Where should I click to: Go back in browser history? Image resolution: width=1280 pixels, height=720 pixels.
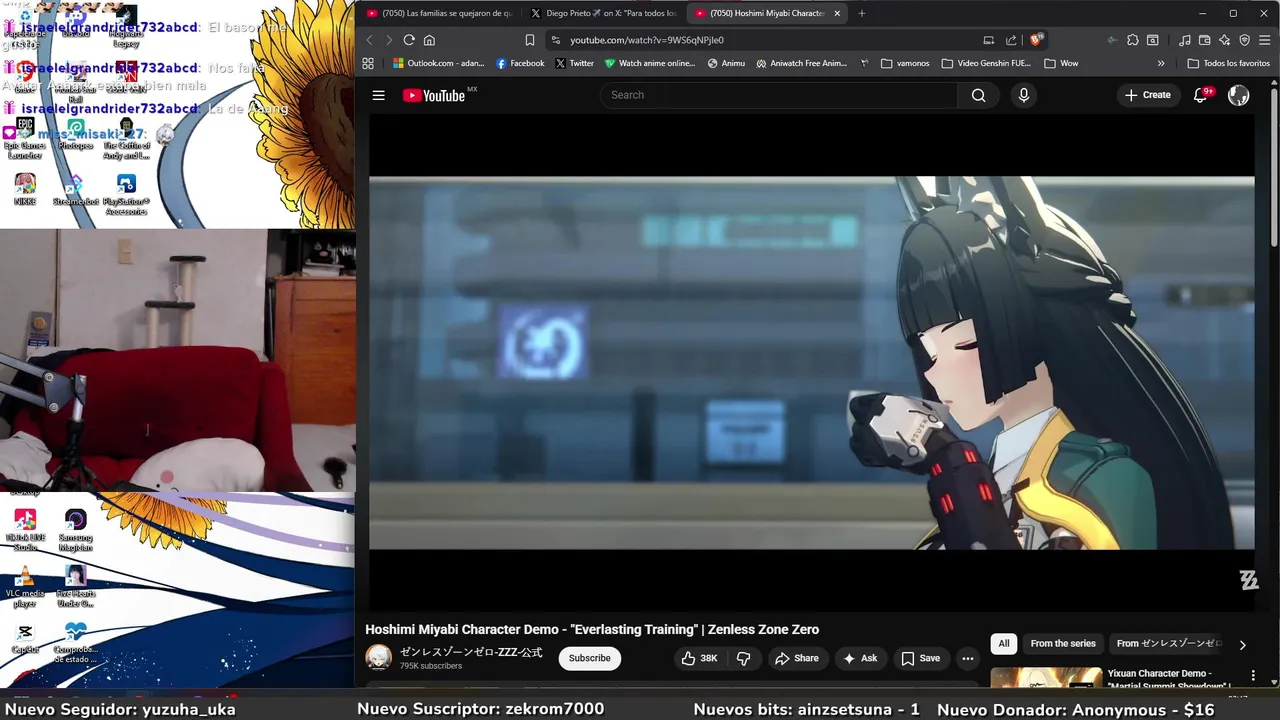click(369, 40)
